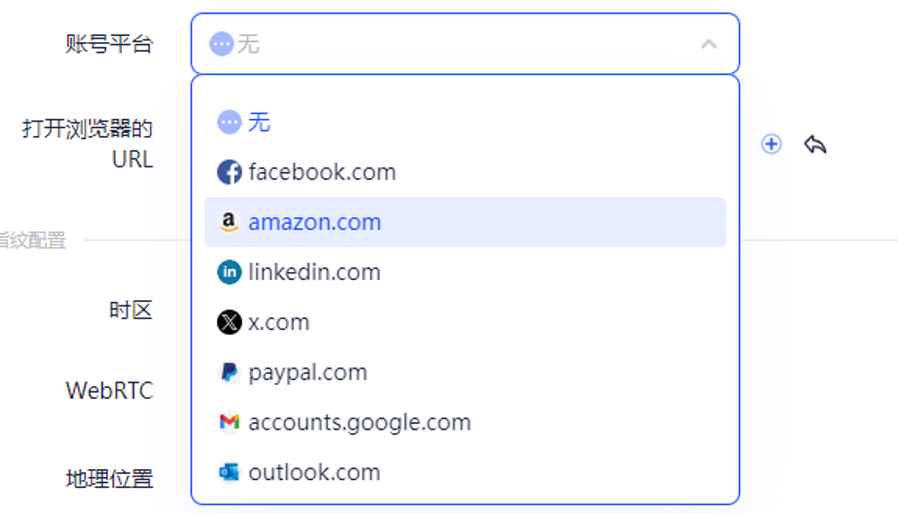The width and height of the screenshot is (898, 513).
Task: Choose facebook.com from the platform list
Action: click(x=465, y=172)
